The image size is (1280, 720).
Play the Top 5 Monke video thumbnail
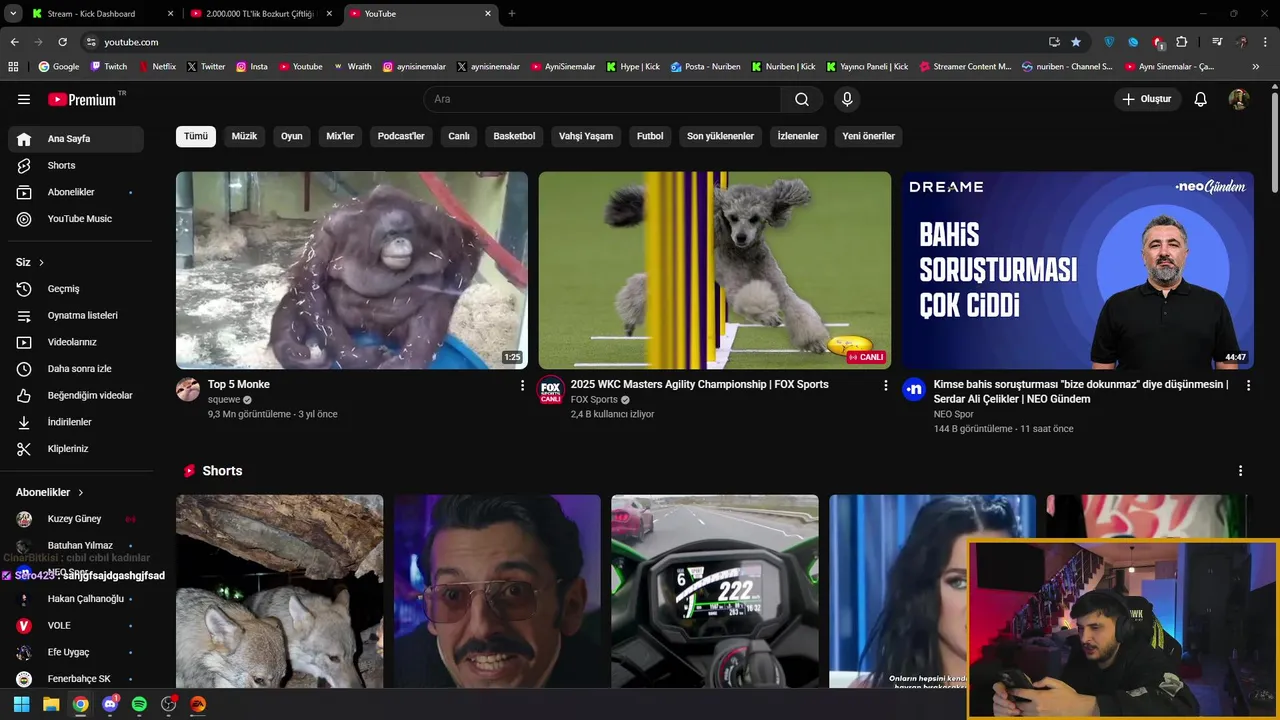352,270
